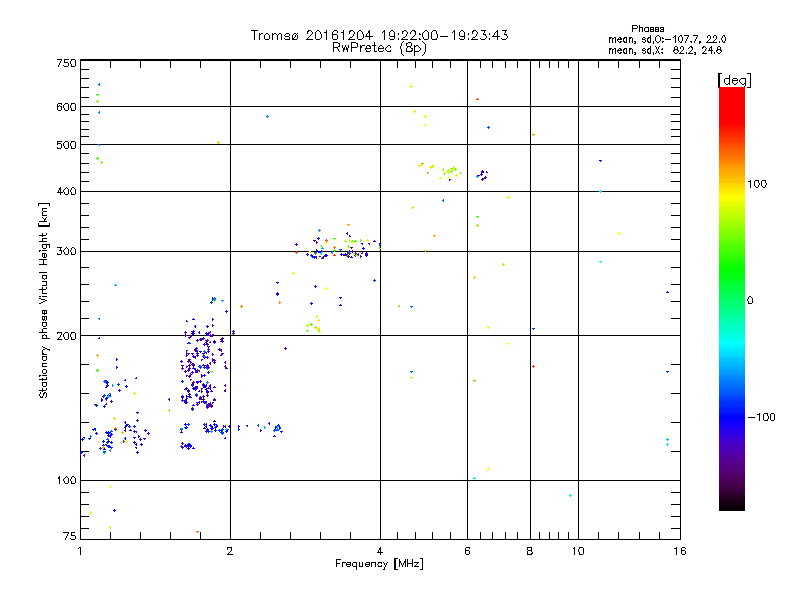
Task: Select the 'RwPretec (8p)' subtitle
Action: click(379, 48)
